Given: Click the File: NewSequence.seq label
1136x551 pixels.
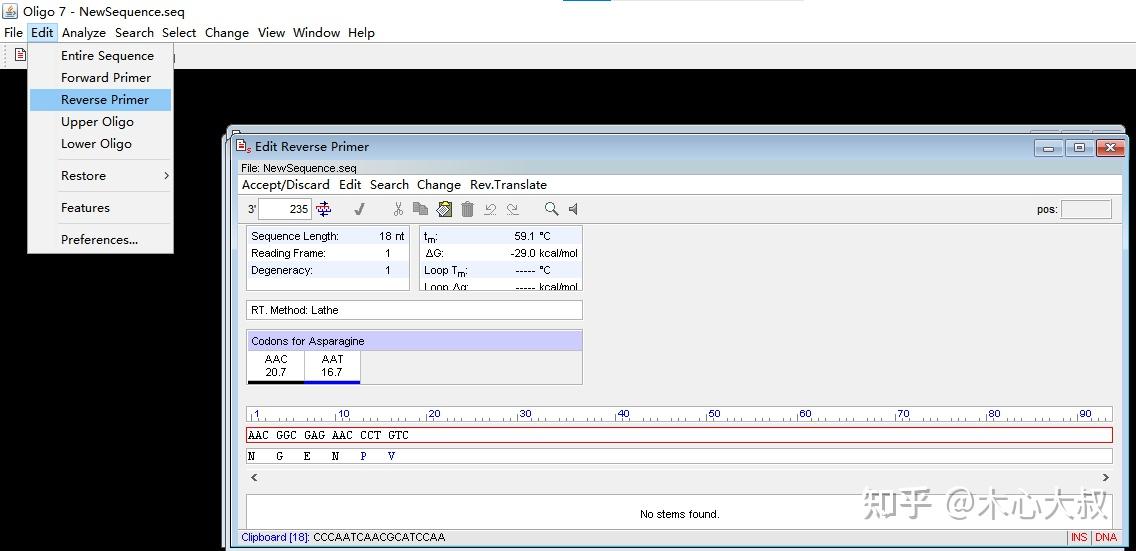Looking at the screenshot, I should 298,168.
